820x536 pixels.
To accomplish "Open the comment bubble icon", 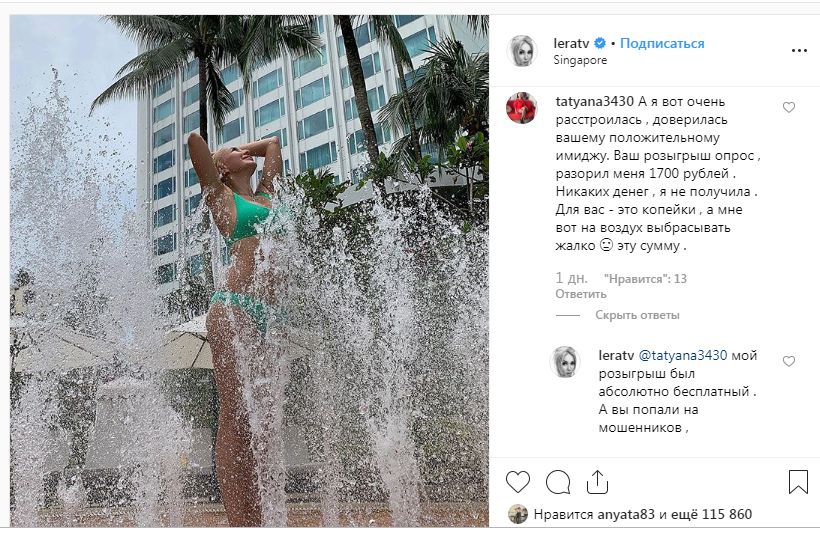I will pyautogui.click(x=558, y=482).
